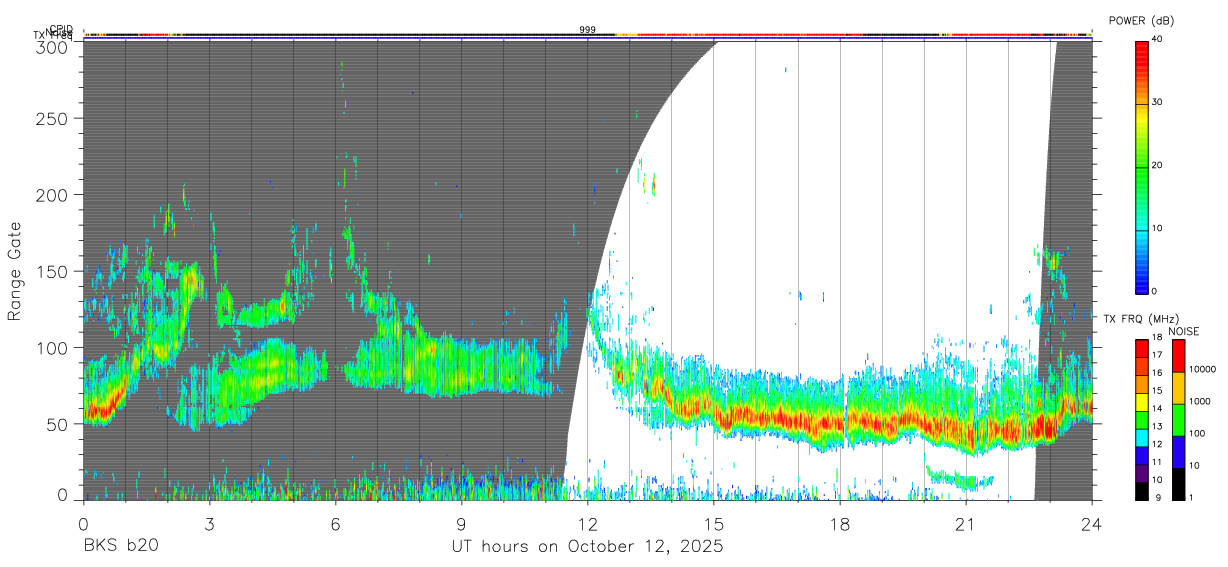Click the small green echo patch near gate 10 at 21 UT
The image size is (1228, 567).
click(x=960, y=479)
